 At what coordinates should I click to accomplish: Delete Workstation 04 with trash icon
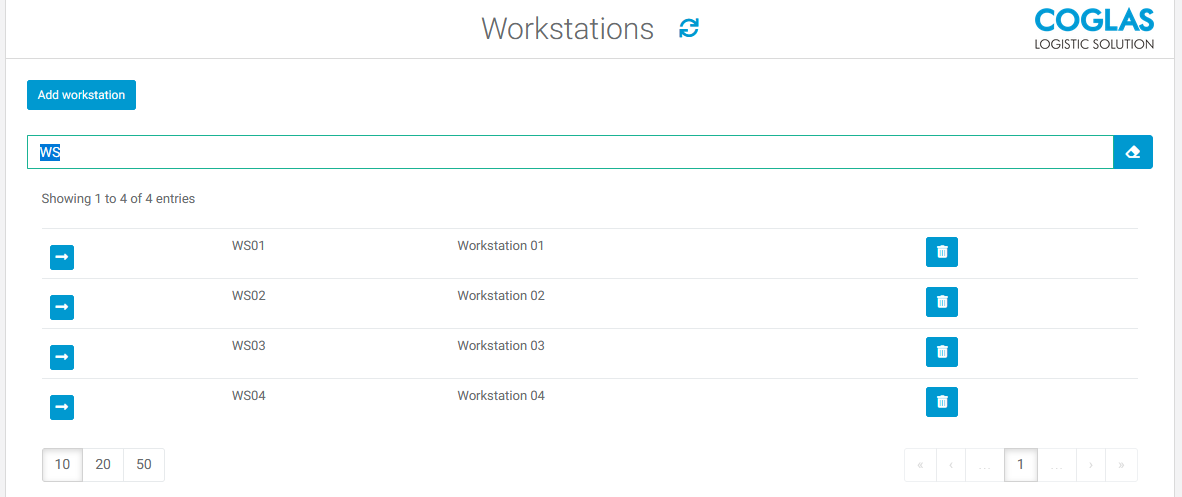[x=941, y=402]
